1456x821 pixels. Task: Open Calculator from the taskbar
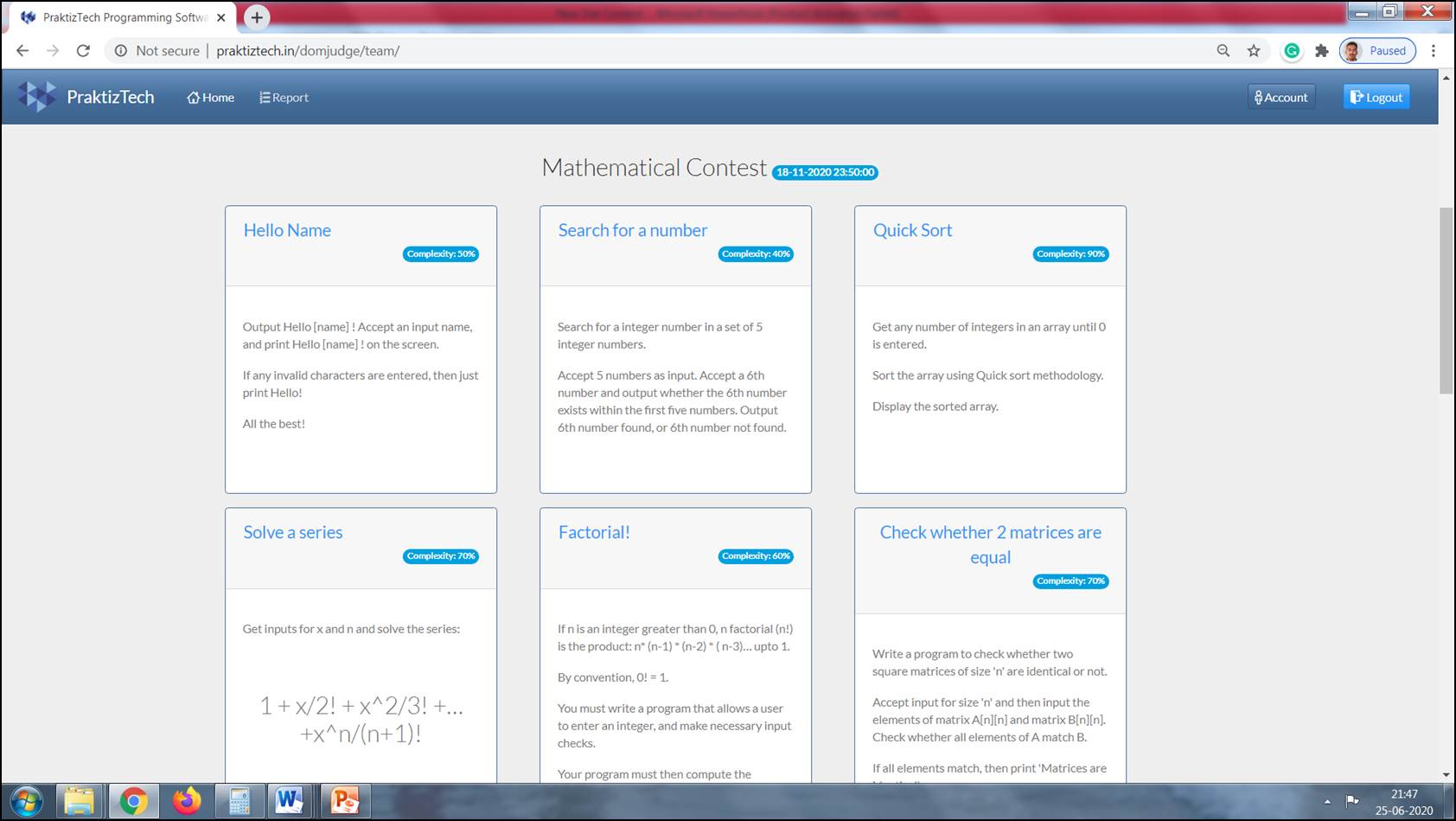pos(239,802)
